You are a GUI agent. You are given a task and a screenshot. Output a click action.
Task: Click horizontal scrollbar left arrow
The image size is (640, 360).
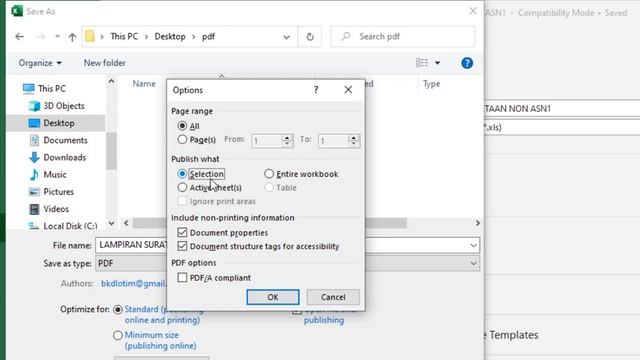tap(126, 223)
